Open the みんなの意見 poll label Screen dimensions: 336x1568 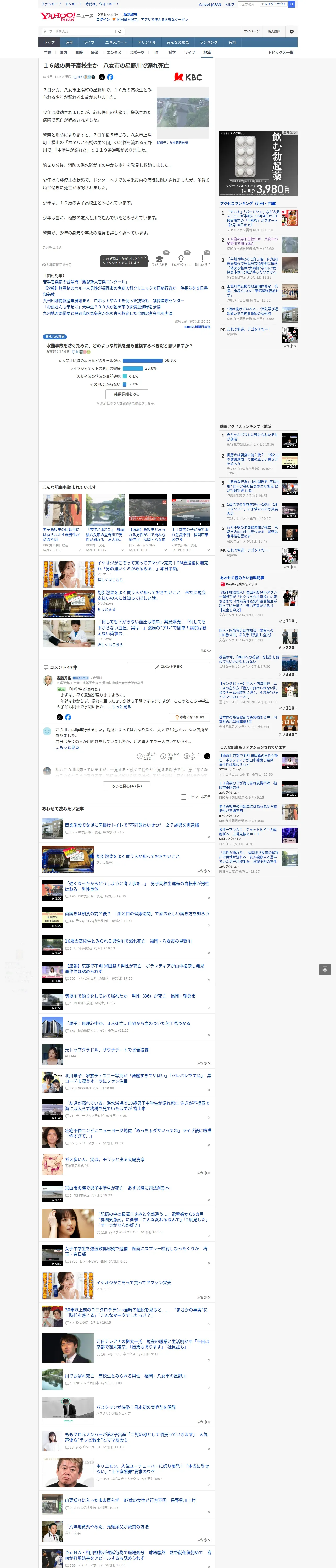point(55,337)
